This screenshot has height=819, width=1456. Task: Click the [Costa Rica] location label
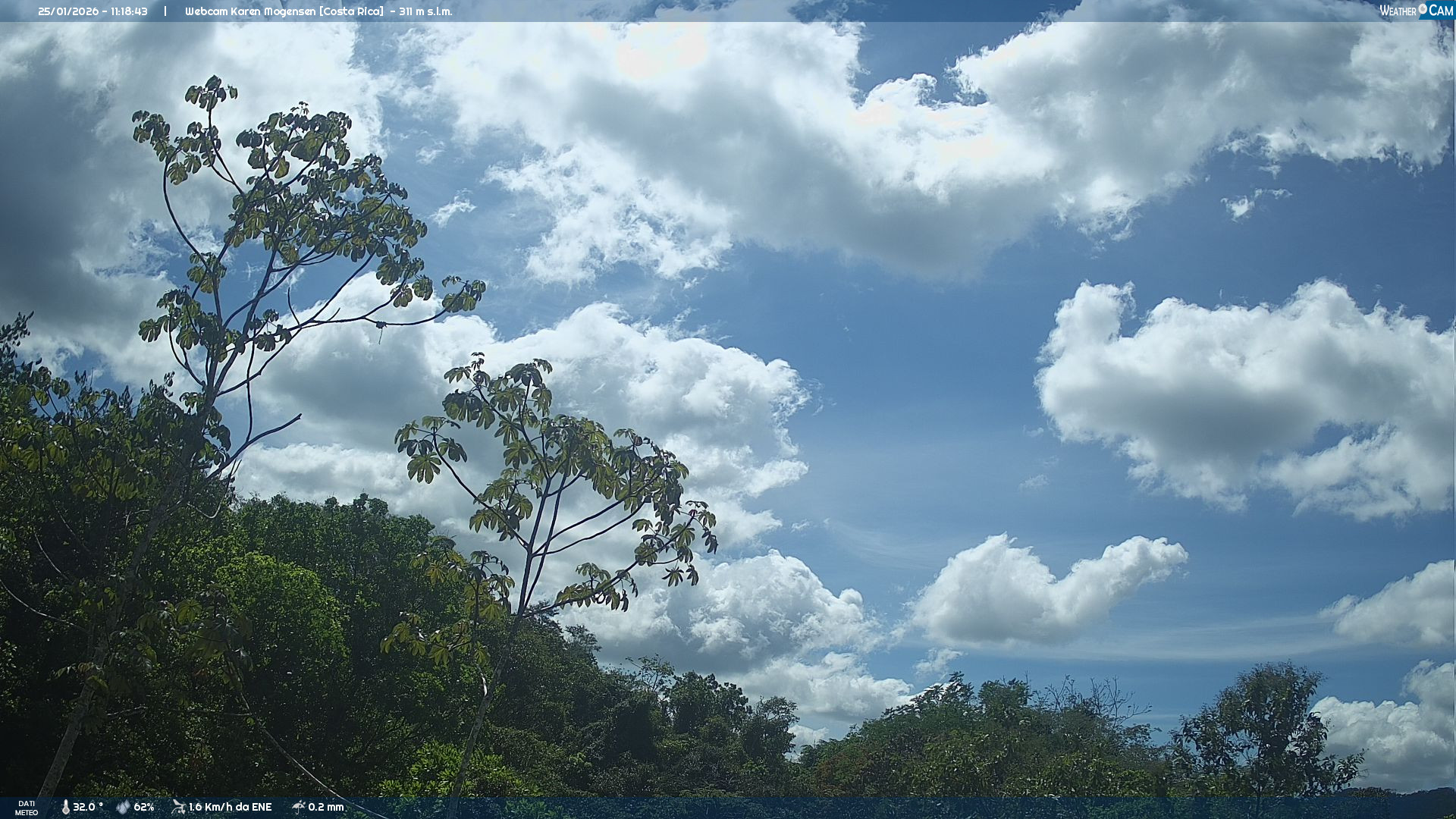(351, 11)
